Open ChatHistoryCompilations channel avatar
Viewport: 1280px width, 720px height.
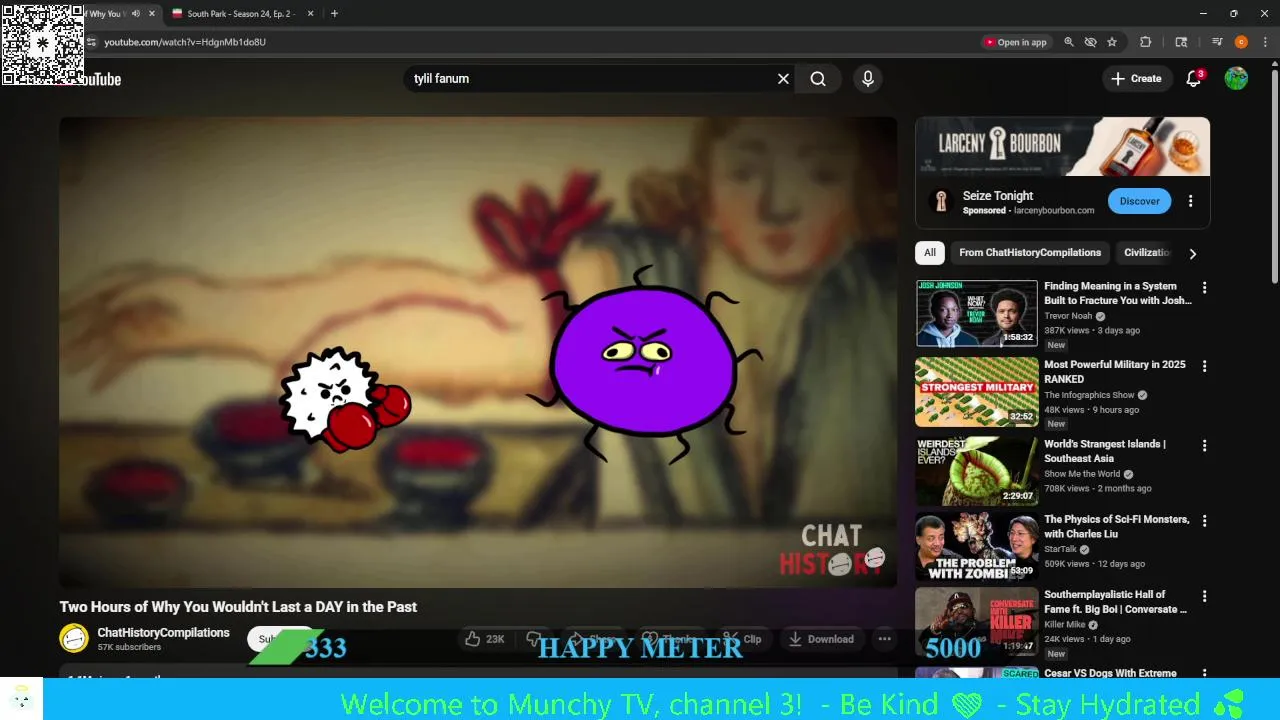74,638
